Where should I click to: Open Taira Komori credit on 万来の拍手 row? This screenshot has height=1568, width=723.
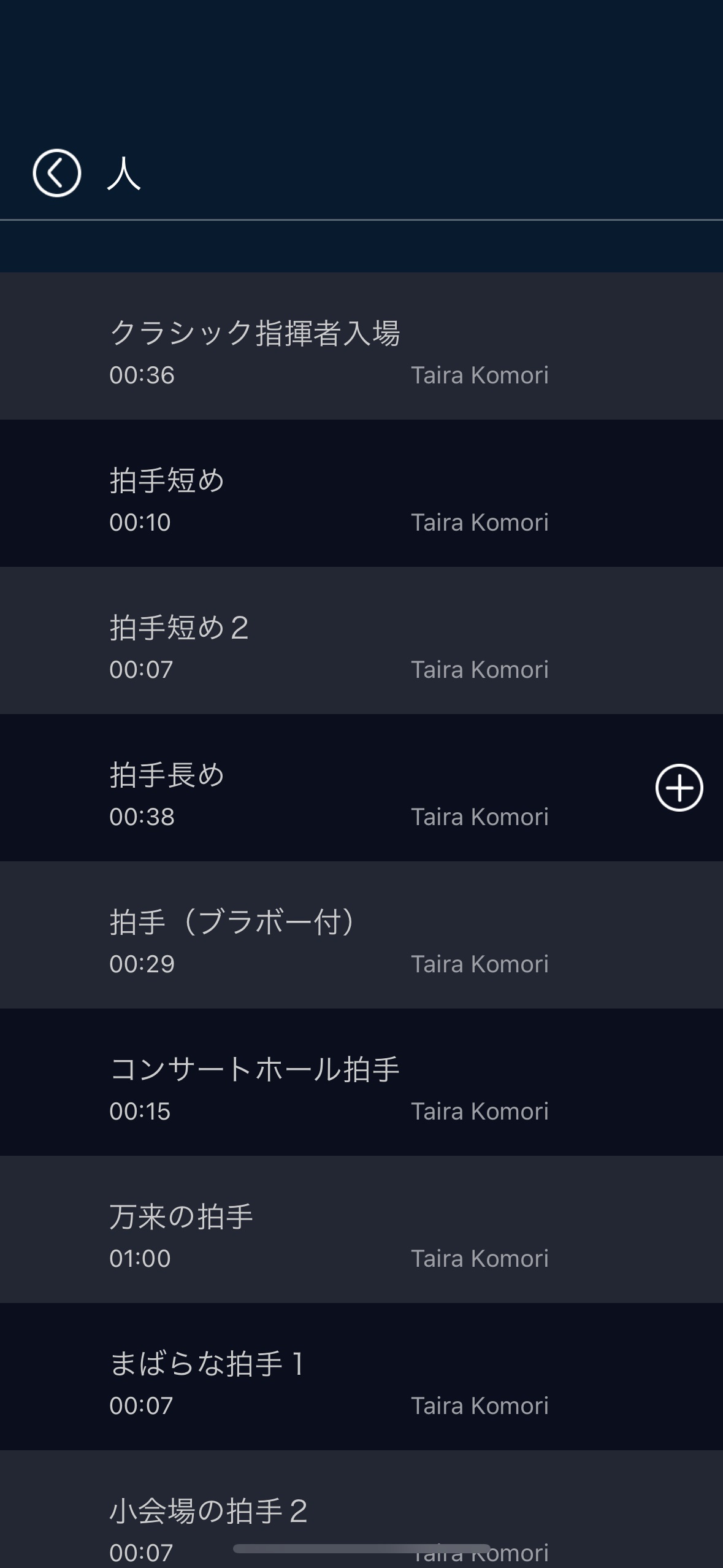tap(480, 1259)
